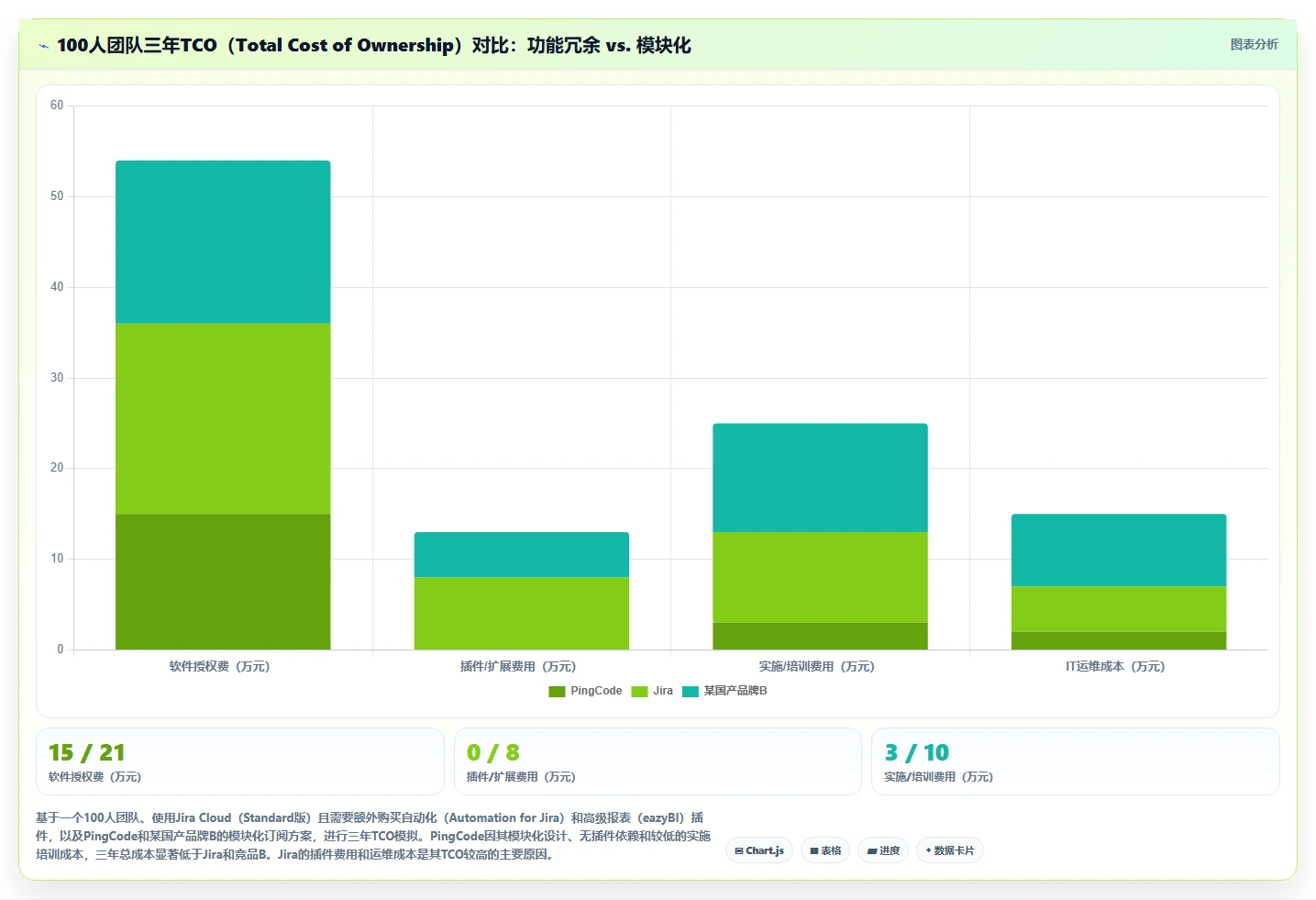This screenshot has width=1316, height=900.
Task: Click the y-axis tick value 0
Action: tap(61, 650)
